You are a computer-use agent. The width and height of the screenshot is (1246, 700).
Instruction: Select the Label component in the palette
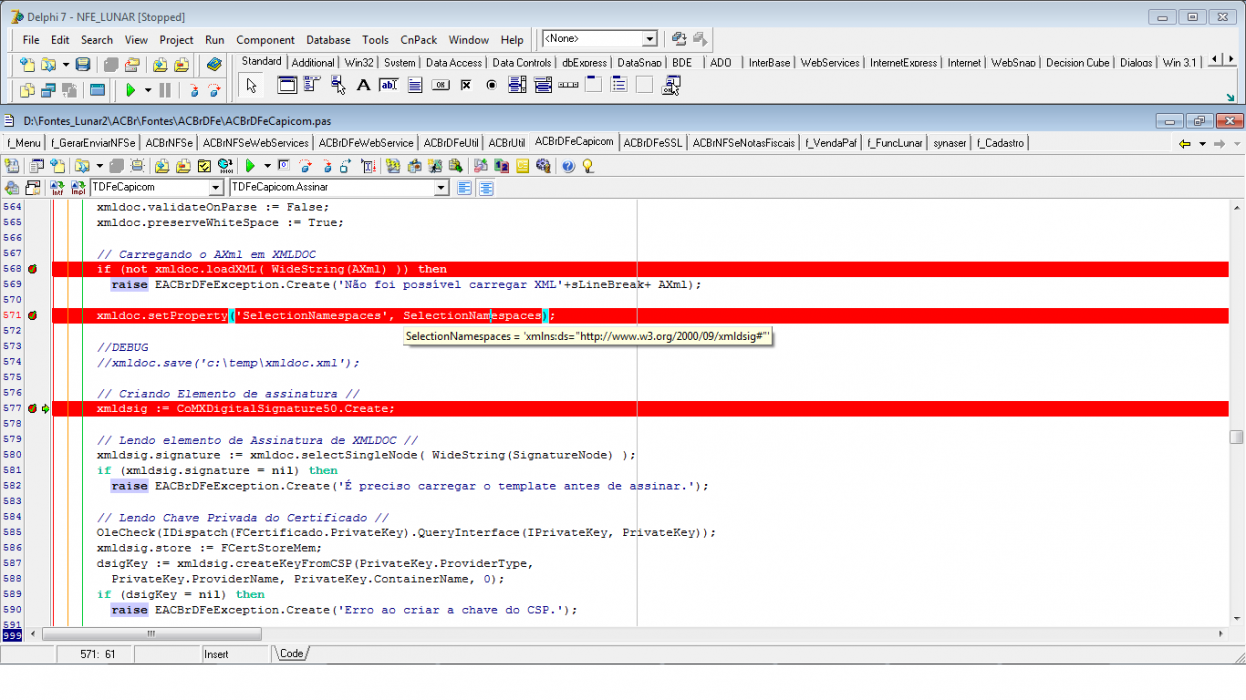click(364, 86)
